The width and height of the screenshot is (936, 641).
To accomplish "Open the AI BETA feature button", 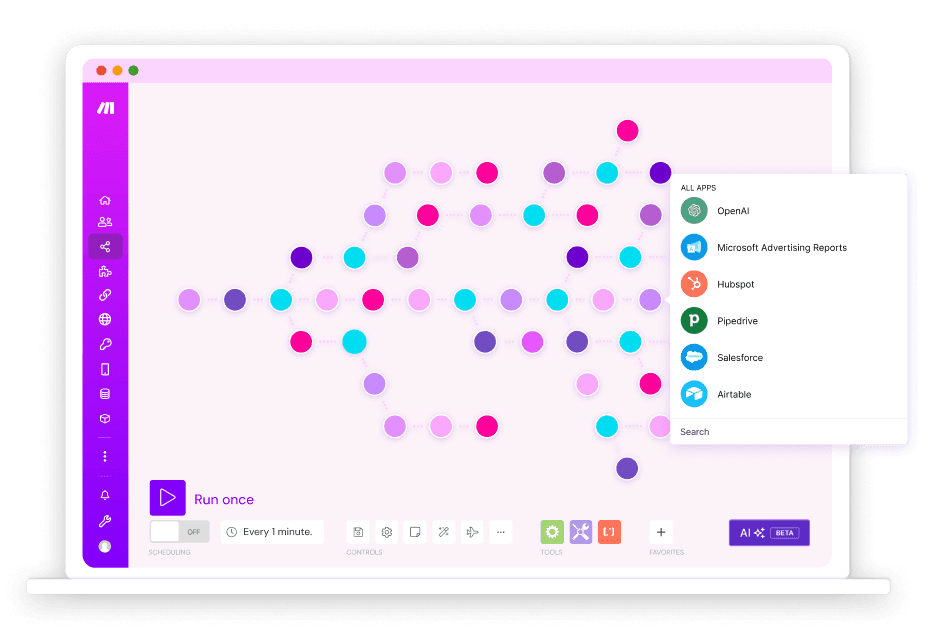I will click(x=769, y=532).
